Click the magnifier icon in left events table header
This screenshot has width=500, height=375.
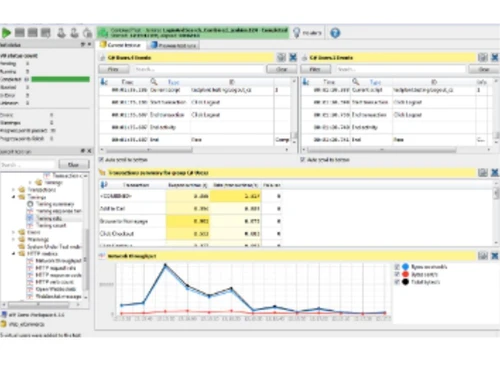point(154,82)
